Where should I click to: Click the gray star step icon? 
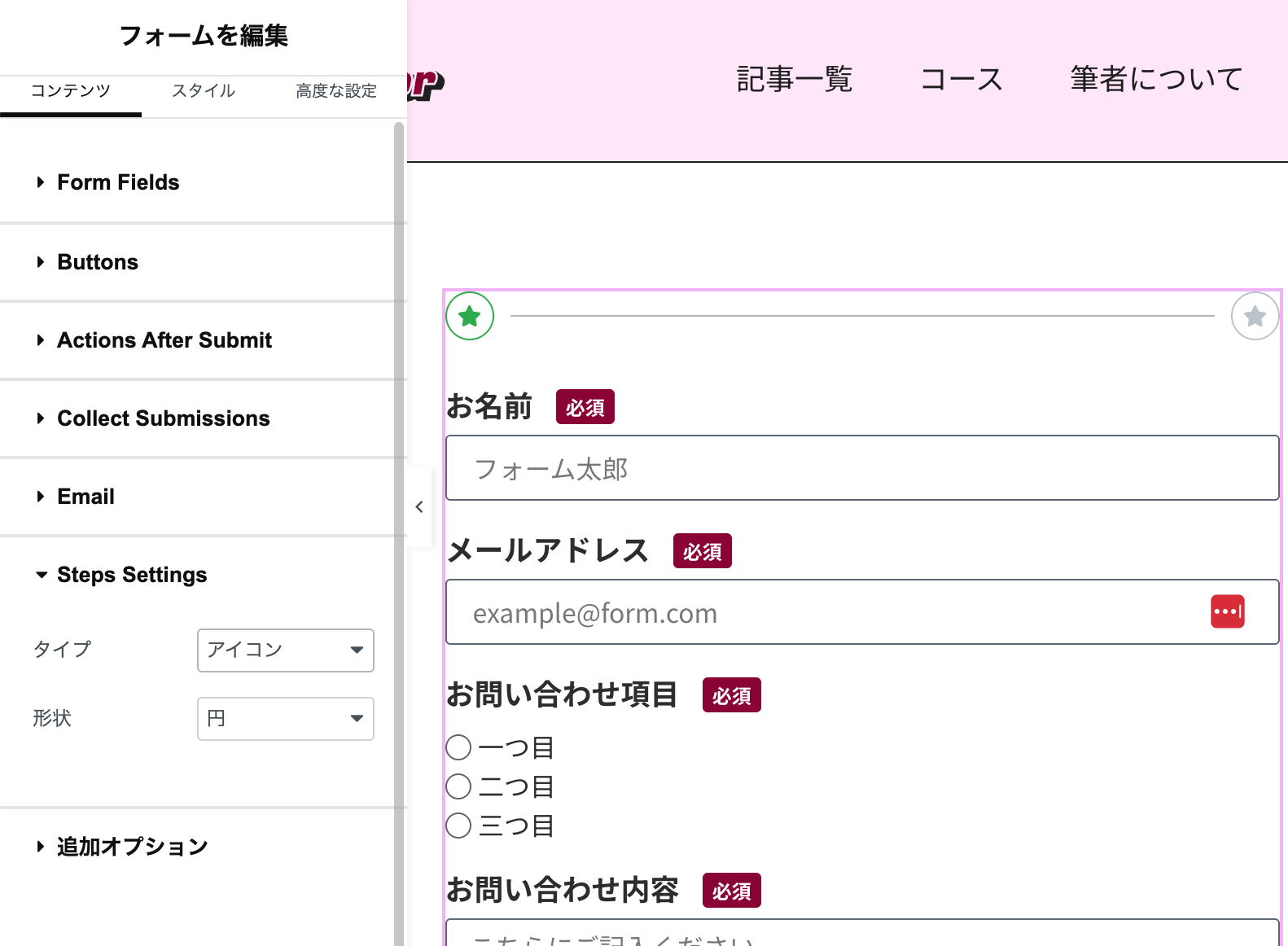coord(1255,316)
